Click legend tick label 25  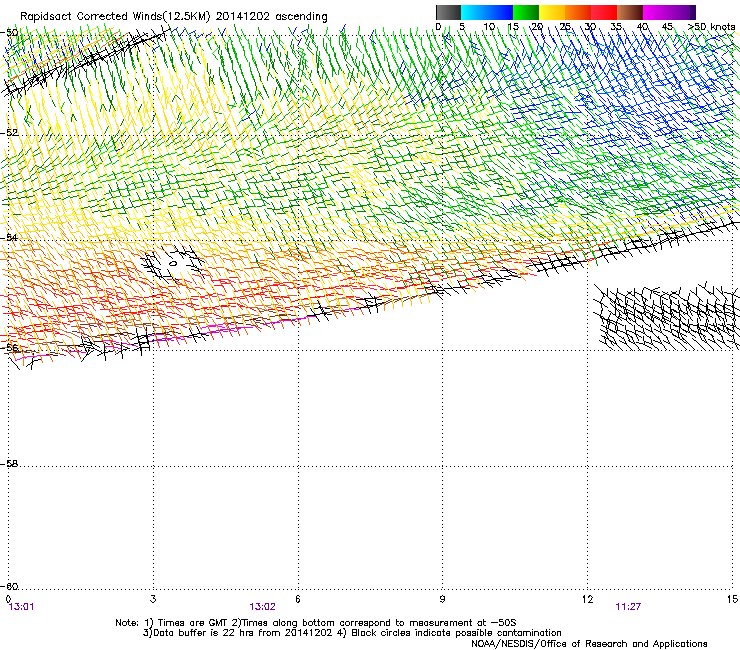click(565, 27)
